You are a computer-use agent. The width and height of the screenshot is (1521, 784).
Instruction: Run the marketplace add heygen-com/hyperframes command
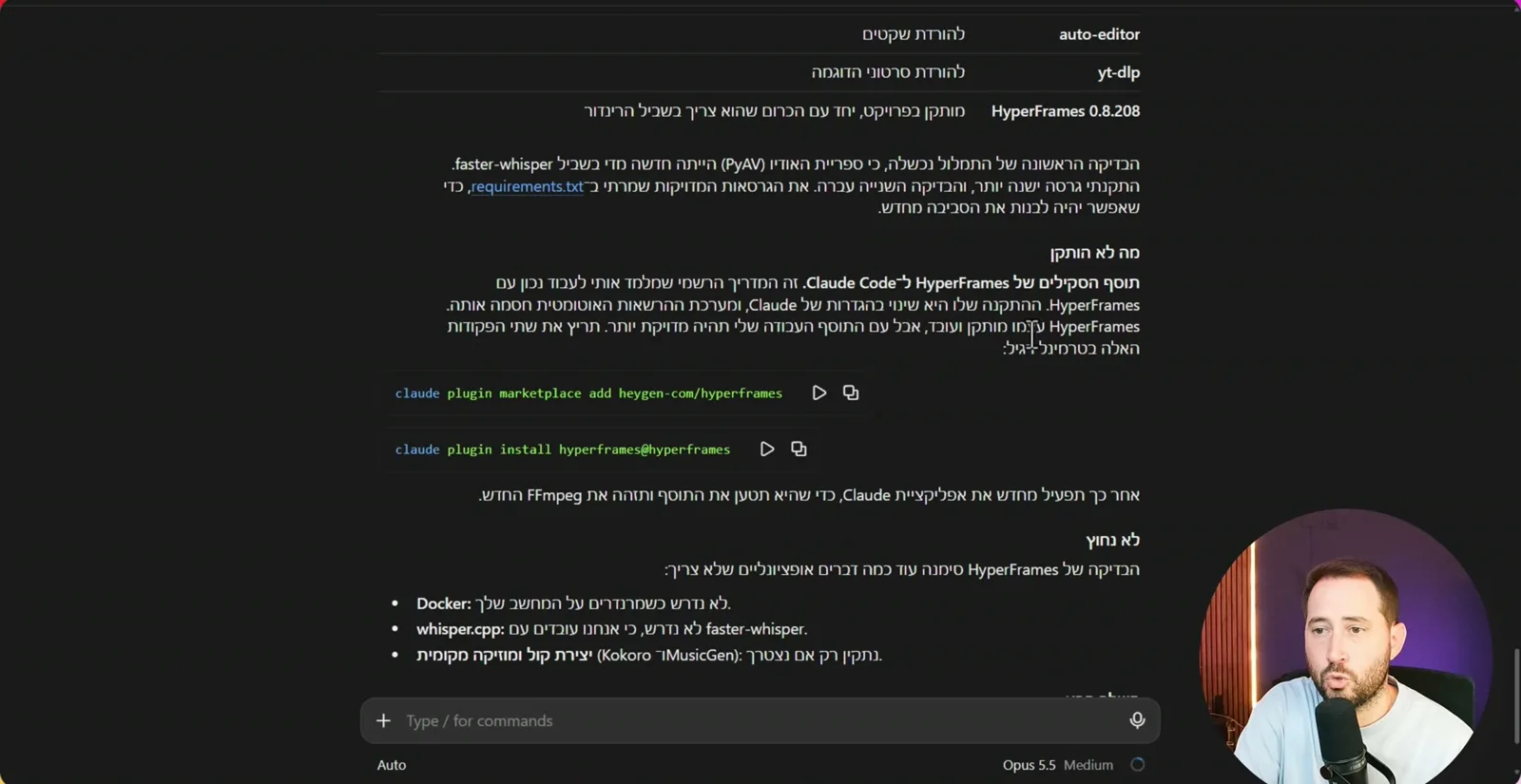pyautogui.click(x=818, y=392)
